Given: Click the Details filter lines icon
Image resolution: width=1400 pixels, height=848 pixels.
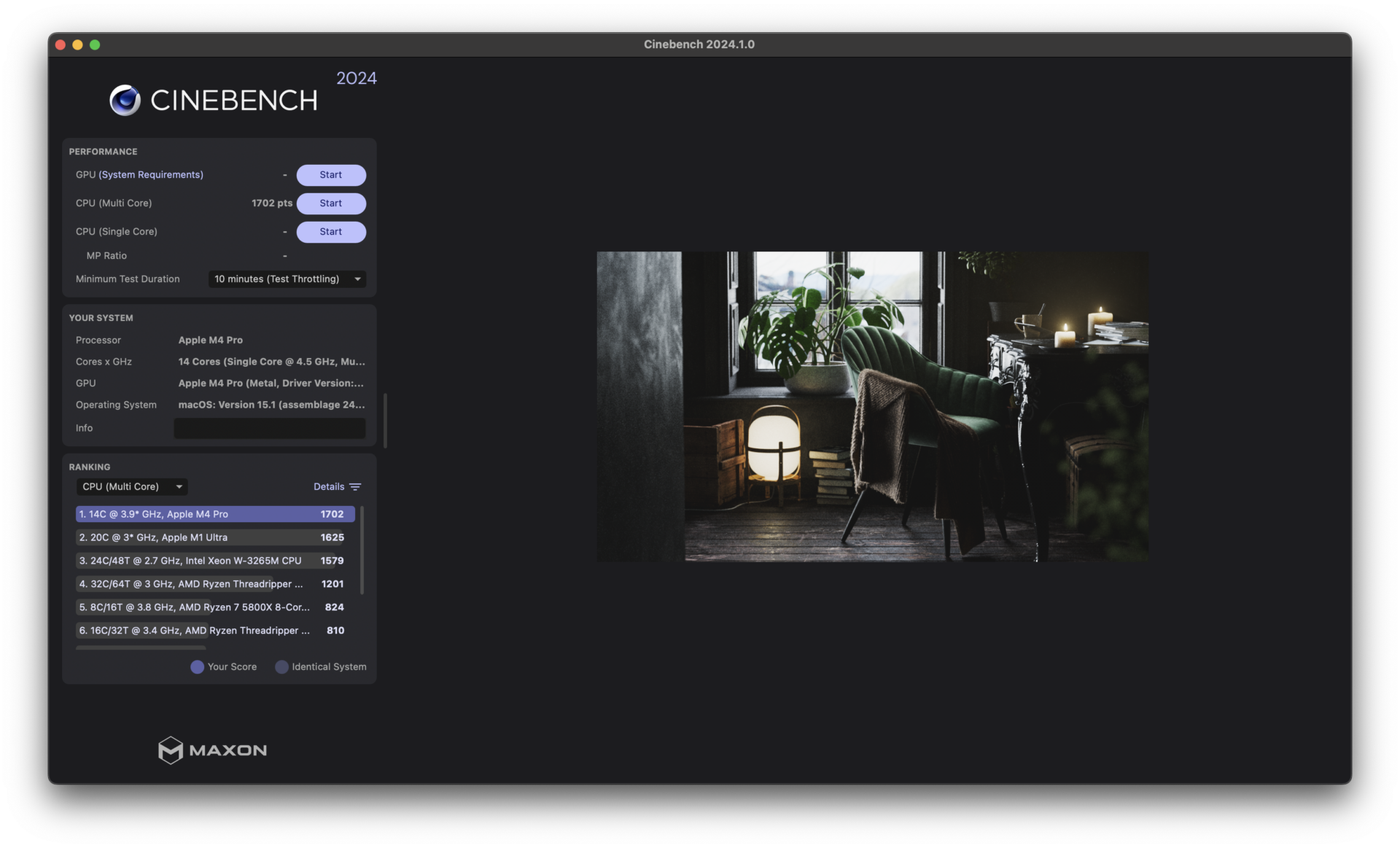Looking at the screenshot, I should point(355,487).
